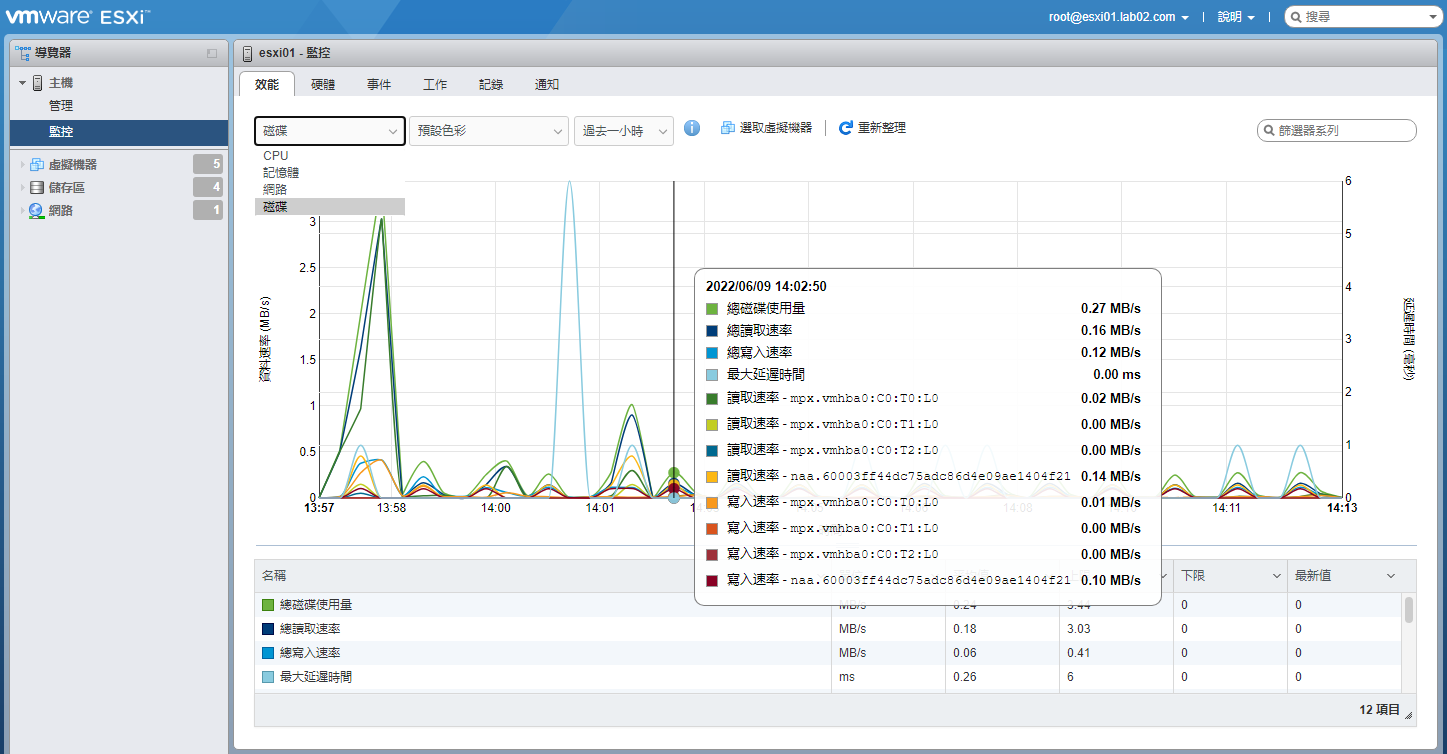
Task: Switch to the 記錄 tab
Action: [491, 85]
